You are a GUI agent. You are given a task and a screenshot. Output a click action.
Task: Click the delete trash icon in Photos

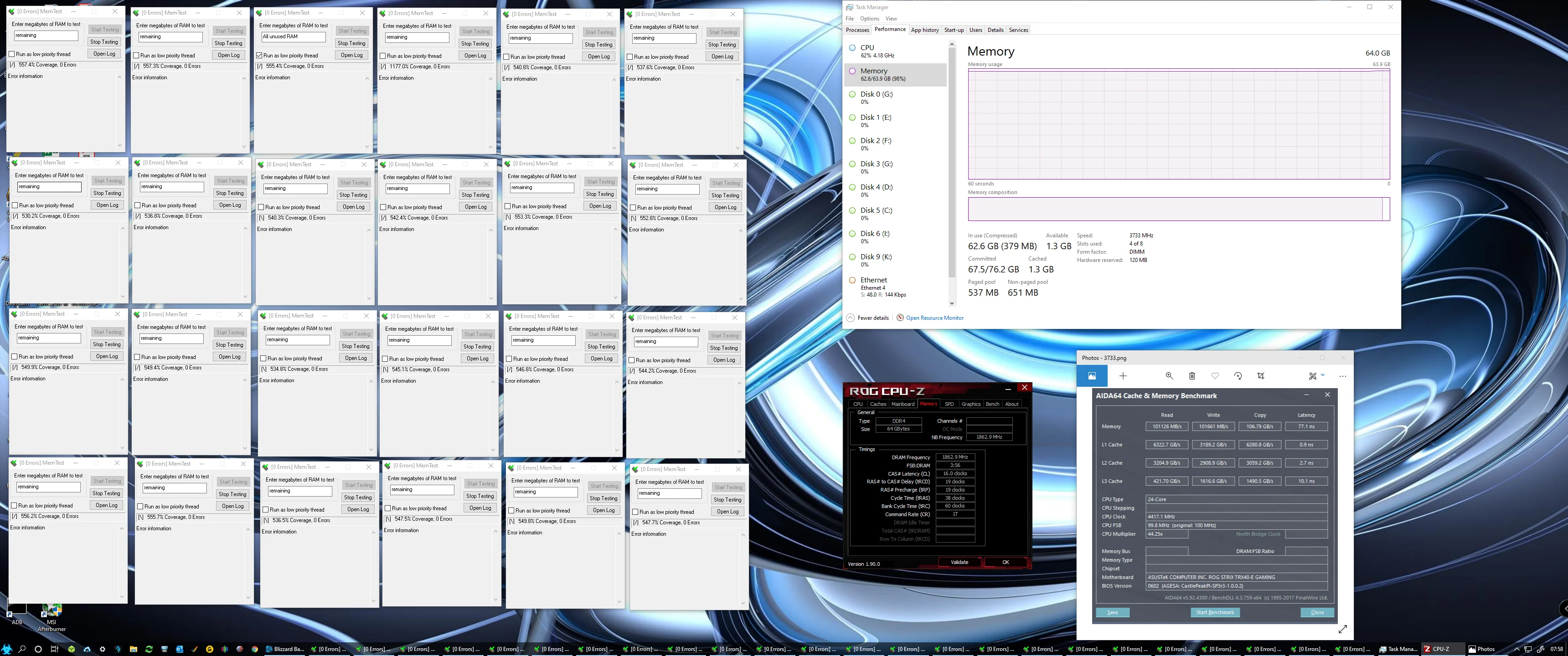[x=1192, y=376]
